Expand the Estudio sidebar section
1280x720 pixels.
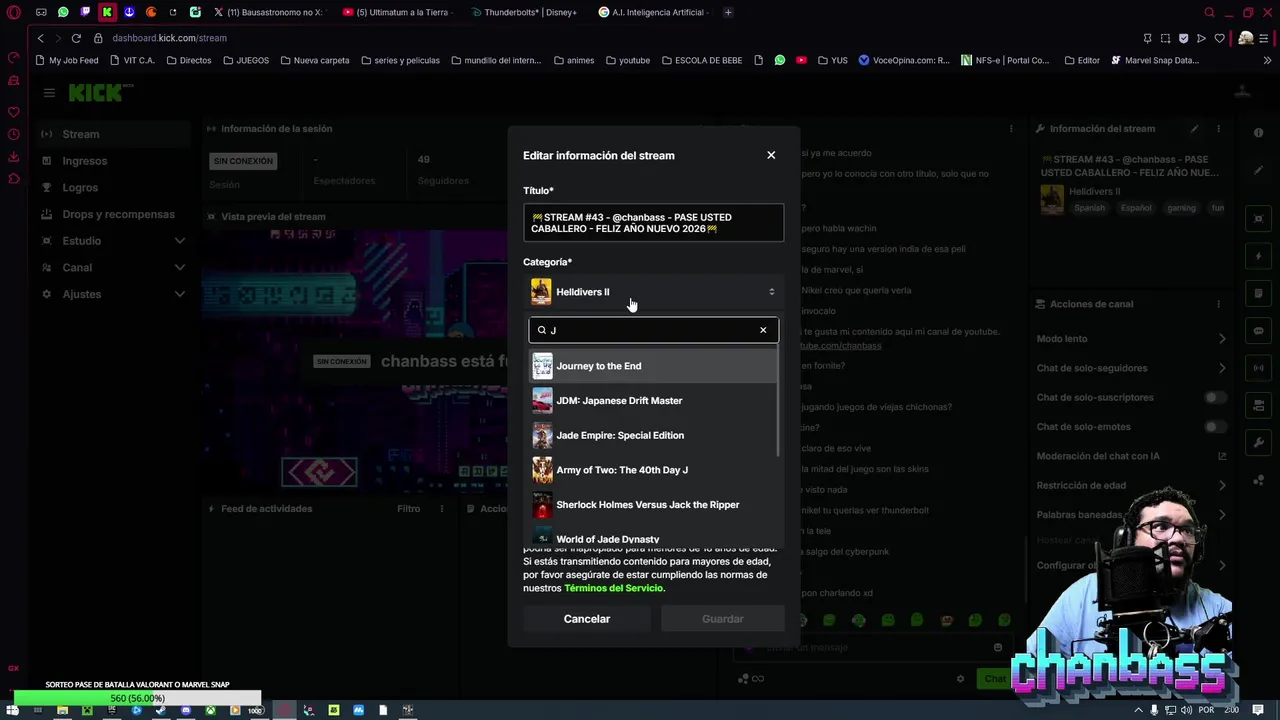[112, 241]
